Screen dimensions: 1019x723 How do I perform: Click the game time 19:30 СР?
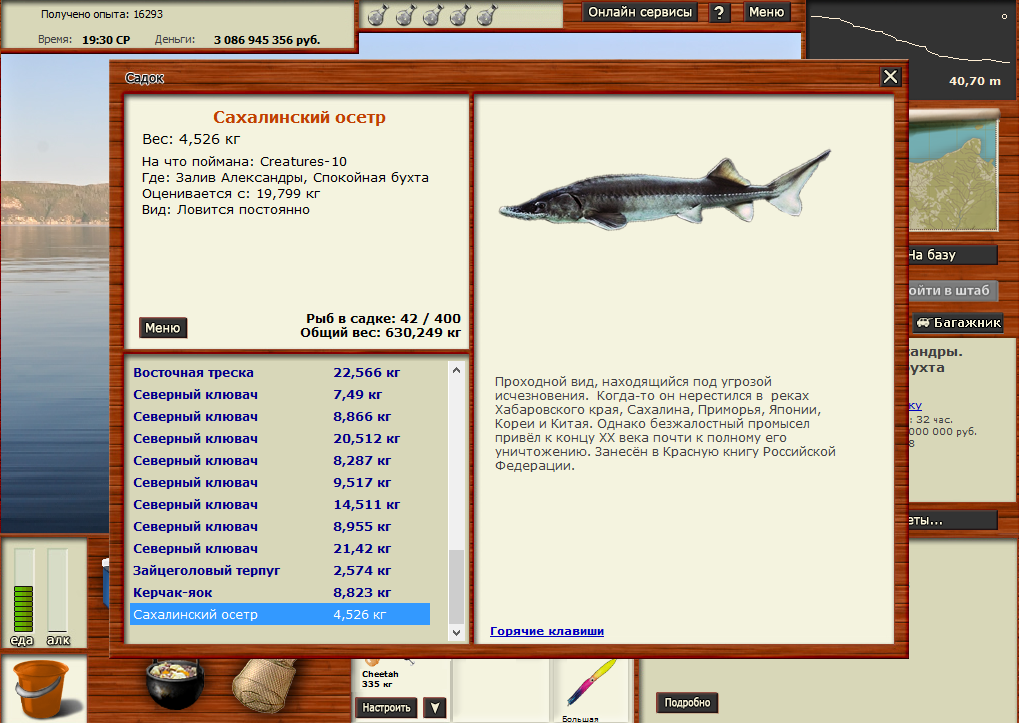(106, 40)
